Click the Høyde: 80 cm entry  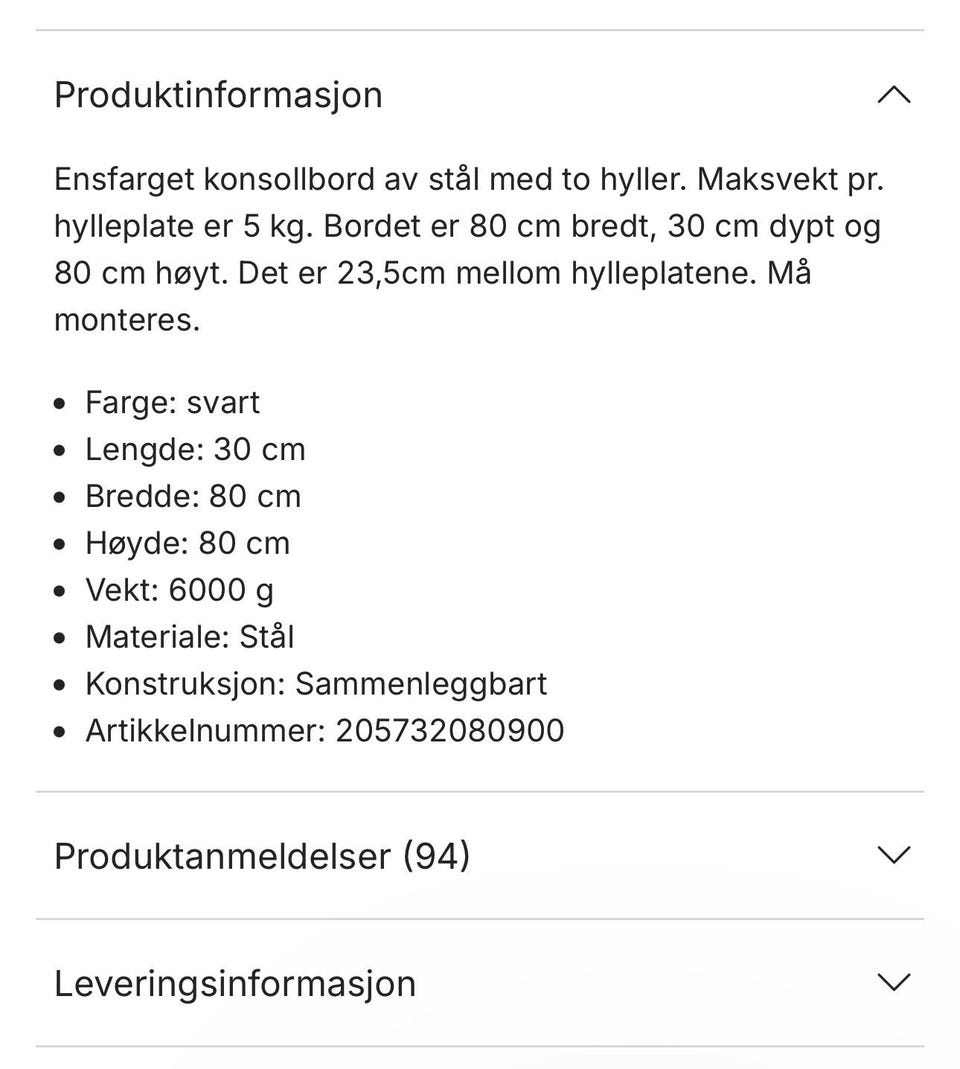187,543
